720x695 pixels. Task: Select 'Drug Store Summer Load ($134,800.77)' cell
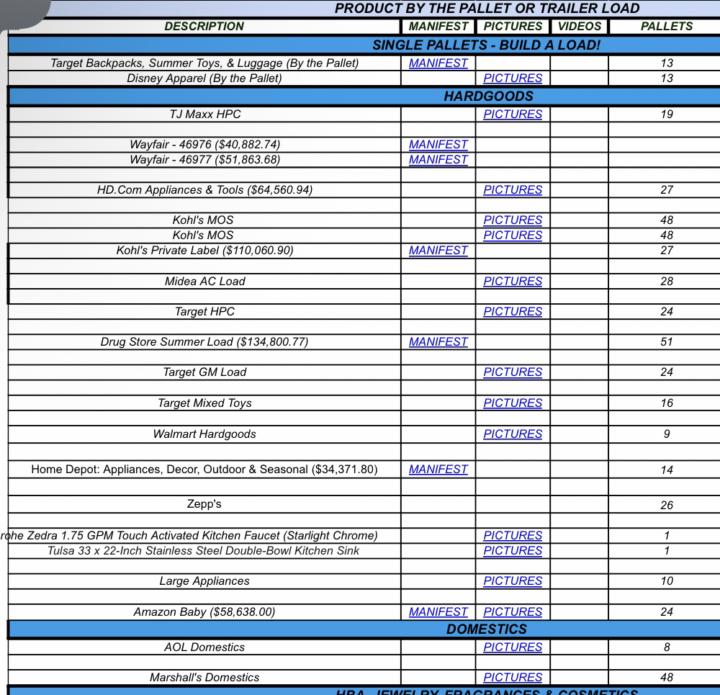pyautogui.click(x=204, y=342)
